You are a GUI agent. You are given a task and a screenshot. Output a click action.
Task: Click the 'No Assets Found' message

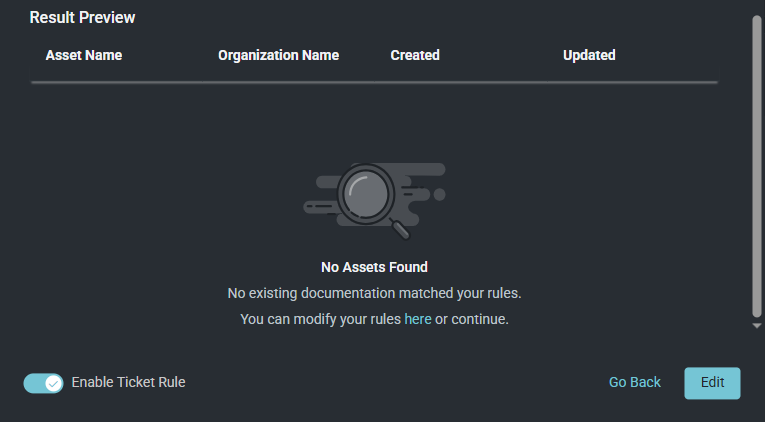[x=374, y=267]
